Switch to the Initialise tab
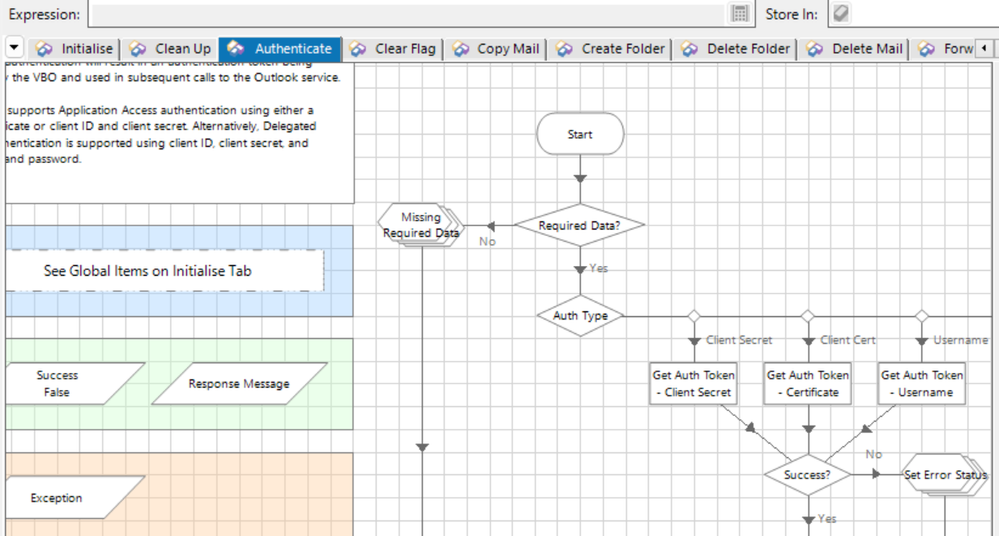Viewport: 999px width, 536px height. coord(75,49)
